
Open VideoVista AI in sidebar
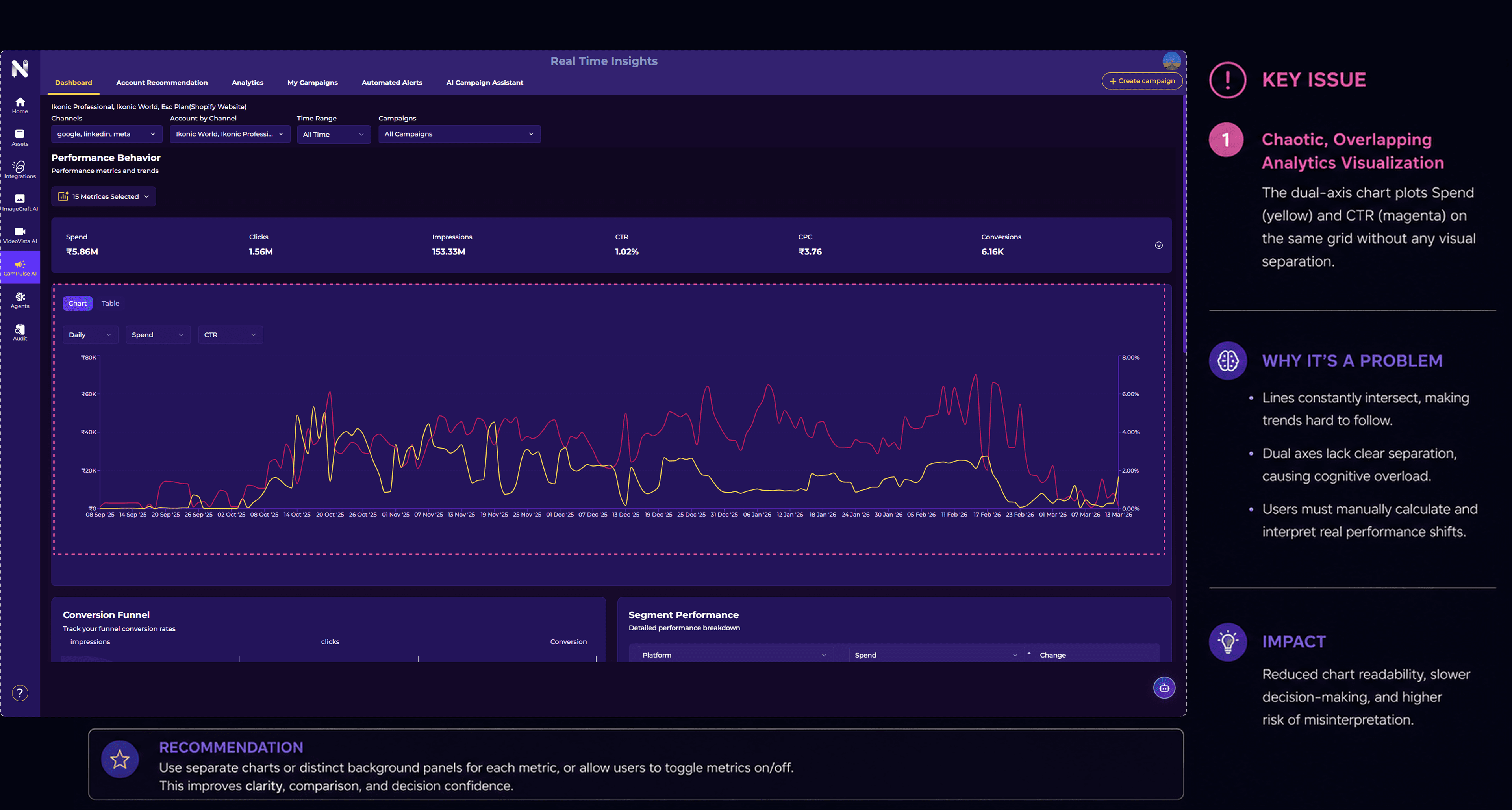pos(20,235)
